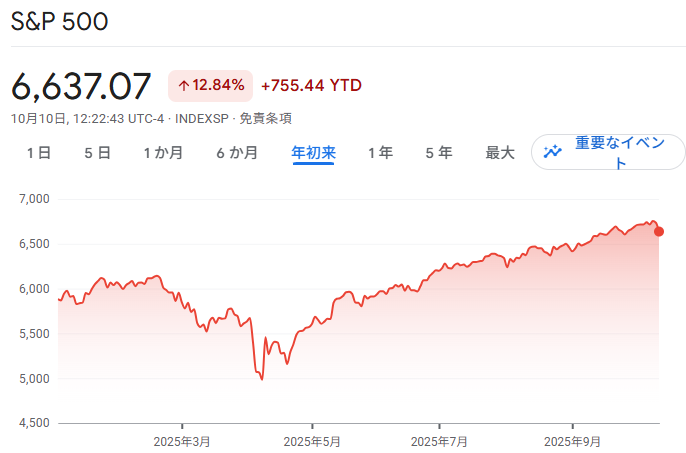Select the 1日 time range tab
686x453 pixels.
point(39,153)
